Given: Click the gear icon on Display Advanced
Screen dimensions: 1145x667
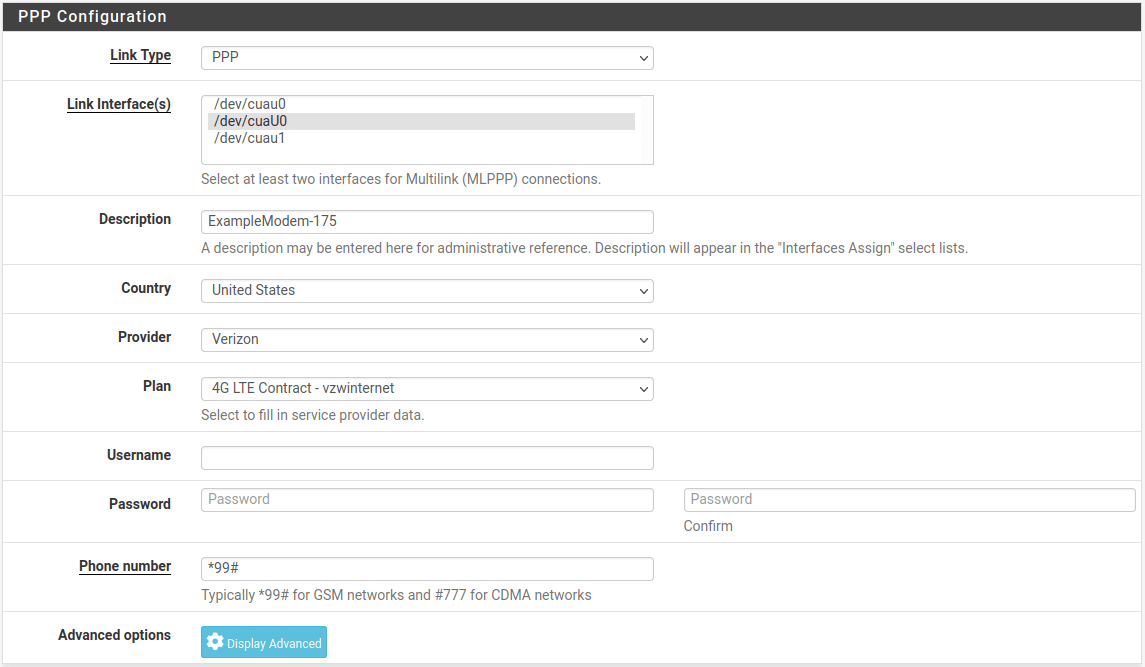Looking at the screenshot, I should tap(216, 641).
